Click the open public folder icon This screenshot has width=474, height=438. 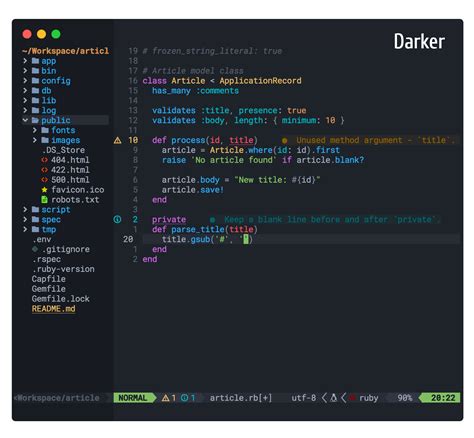click(35, 120)
